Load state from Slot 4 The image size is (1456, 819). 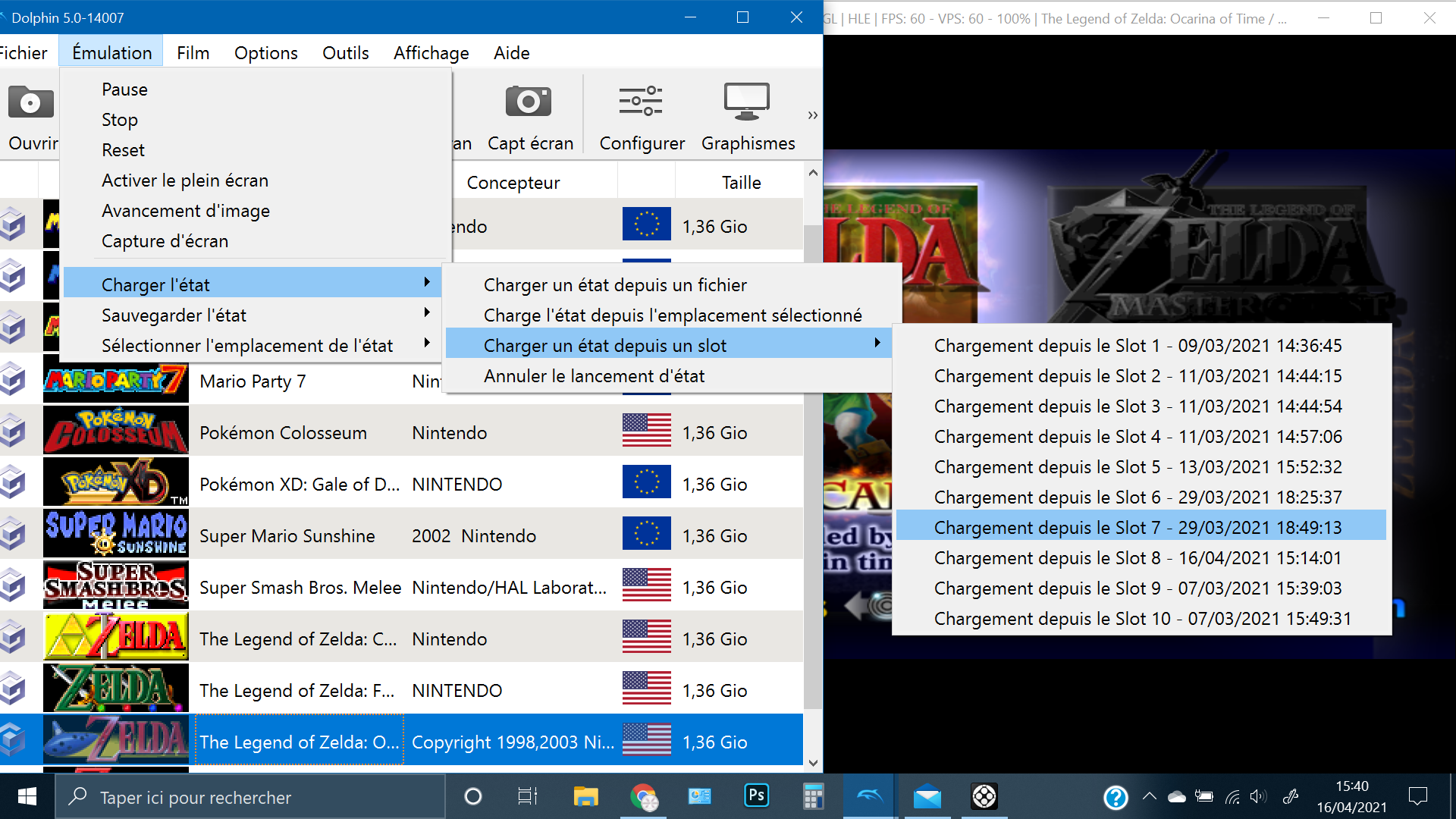click(x=1141, y=436)
